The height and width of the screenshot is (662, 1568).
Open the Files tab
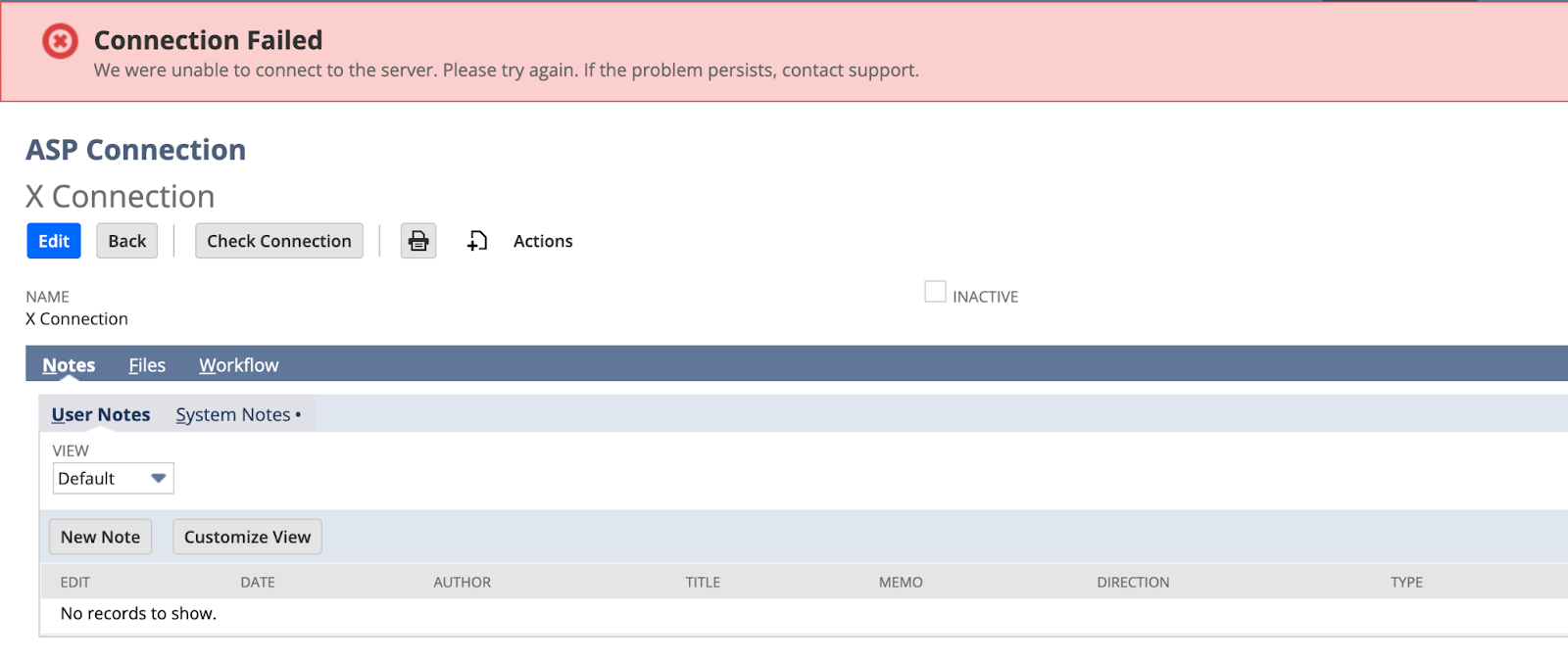coord(147,365)
